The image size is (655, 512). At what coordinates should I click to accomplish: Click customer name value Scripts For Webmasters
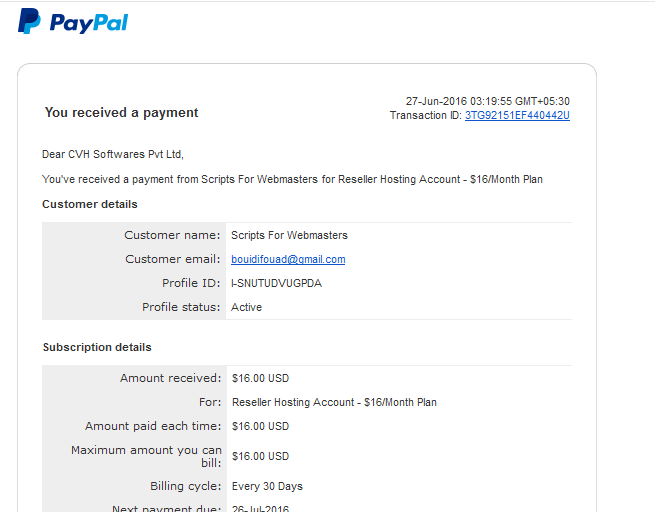point(289,235)
